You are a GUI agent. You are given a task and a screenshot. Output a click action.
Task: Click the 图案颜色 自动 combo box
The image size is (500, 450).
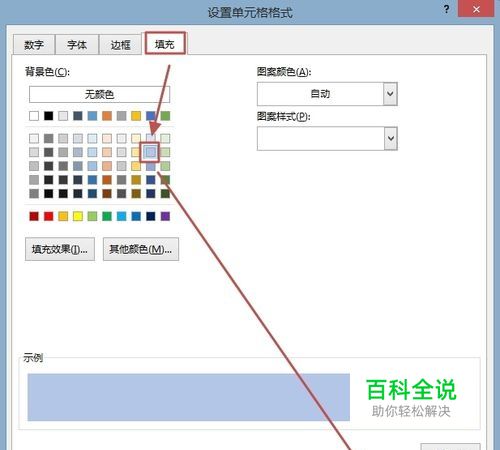327,94
